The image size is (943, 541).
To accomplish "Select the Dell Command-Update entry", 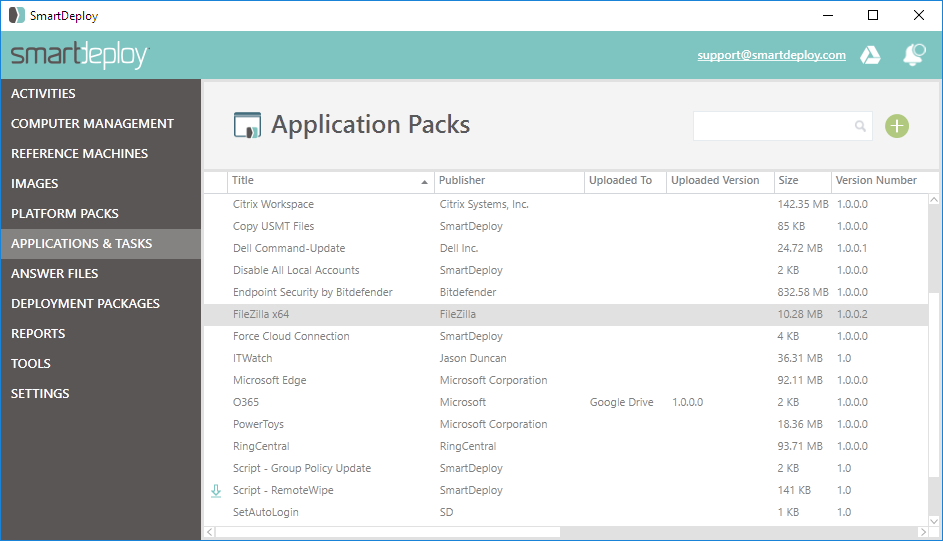I will [566, 248].
